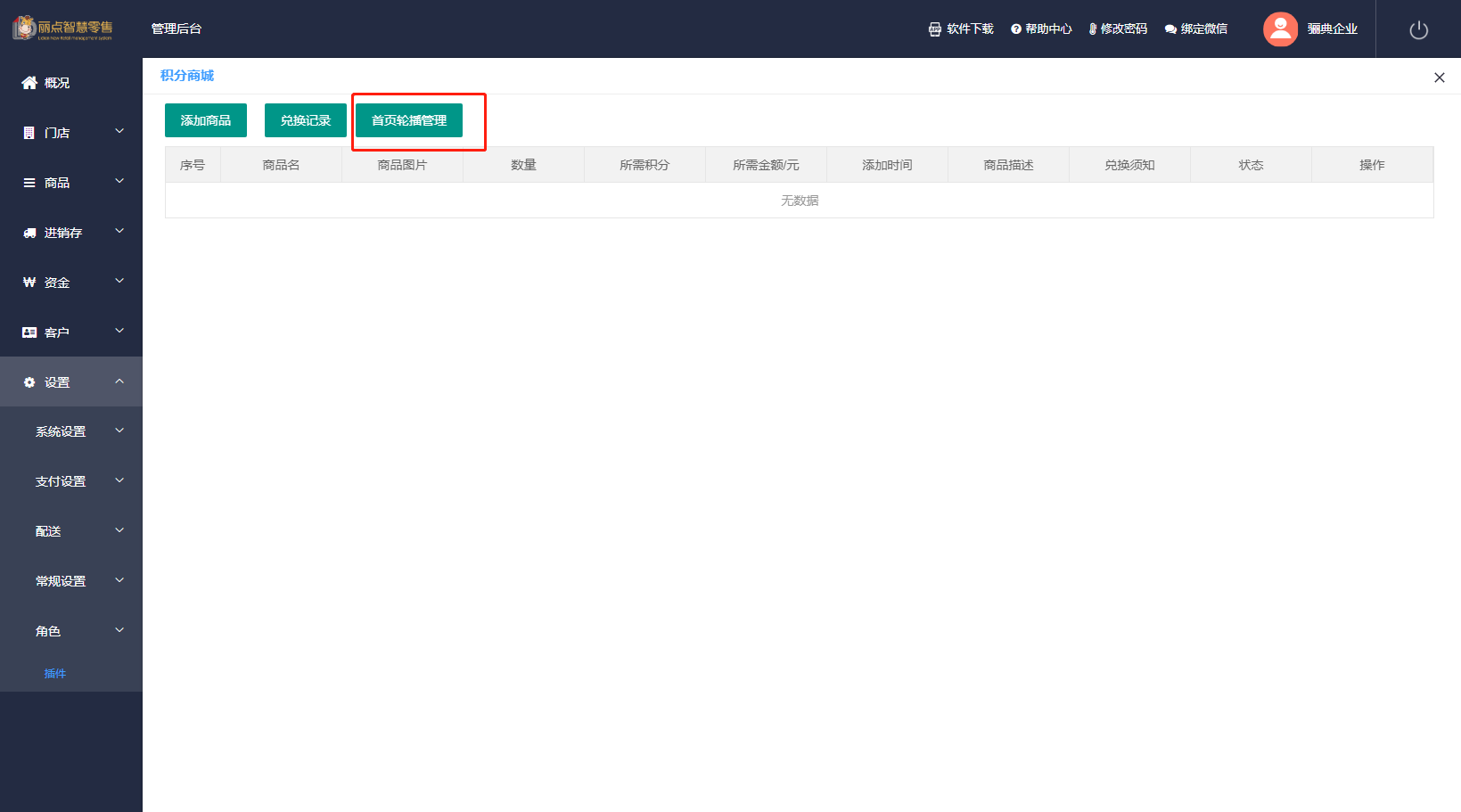
Task: Click the change password thermometer icon
Action: coord(1093,29)
